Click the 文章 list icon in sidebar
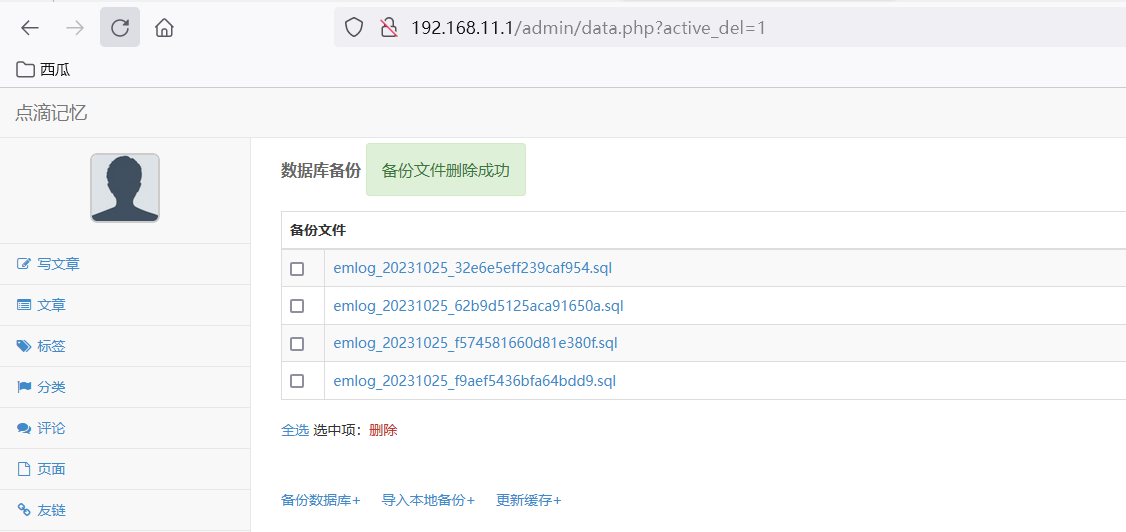This screenshot has width=1126, height=532. click(24, 305)
